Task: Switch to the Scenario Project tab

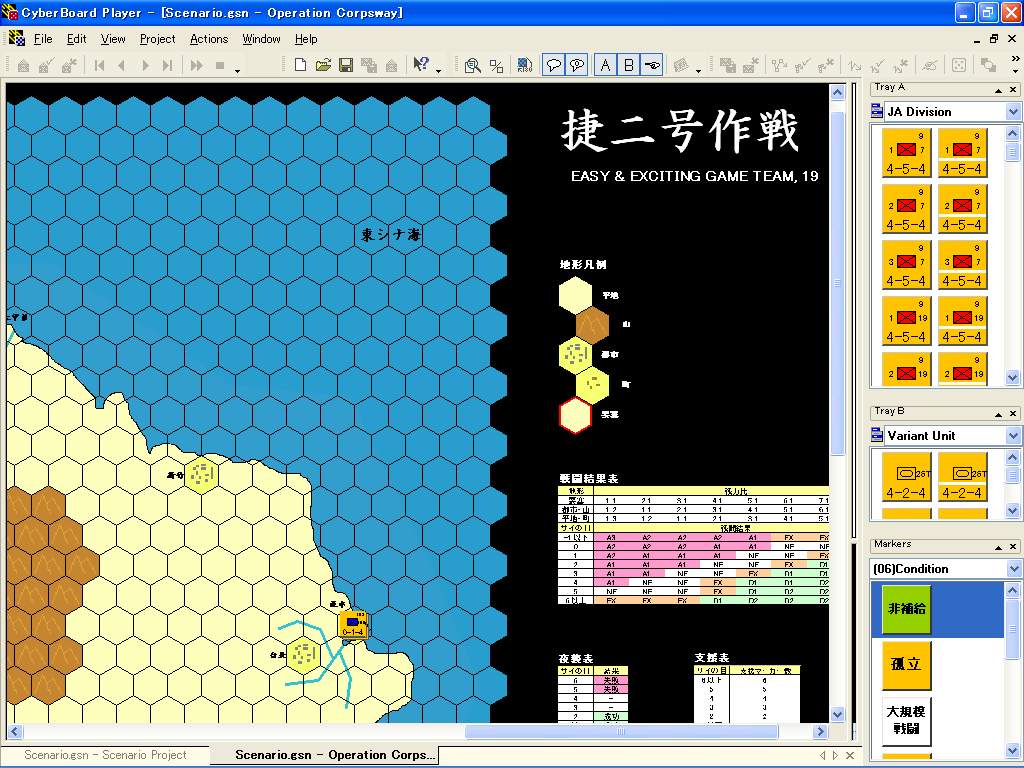Action: (x=105, y=755)
